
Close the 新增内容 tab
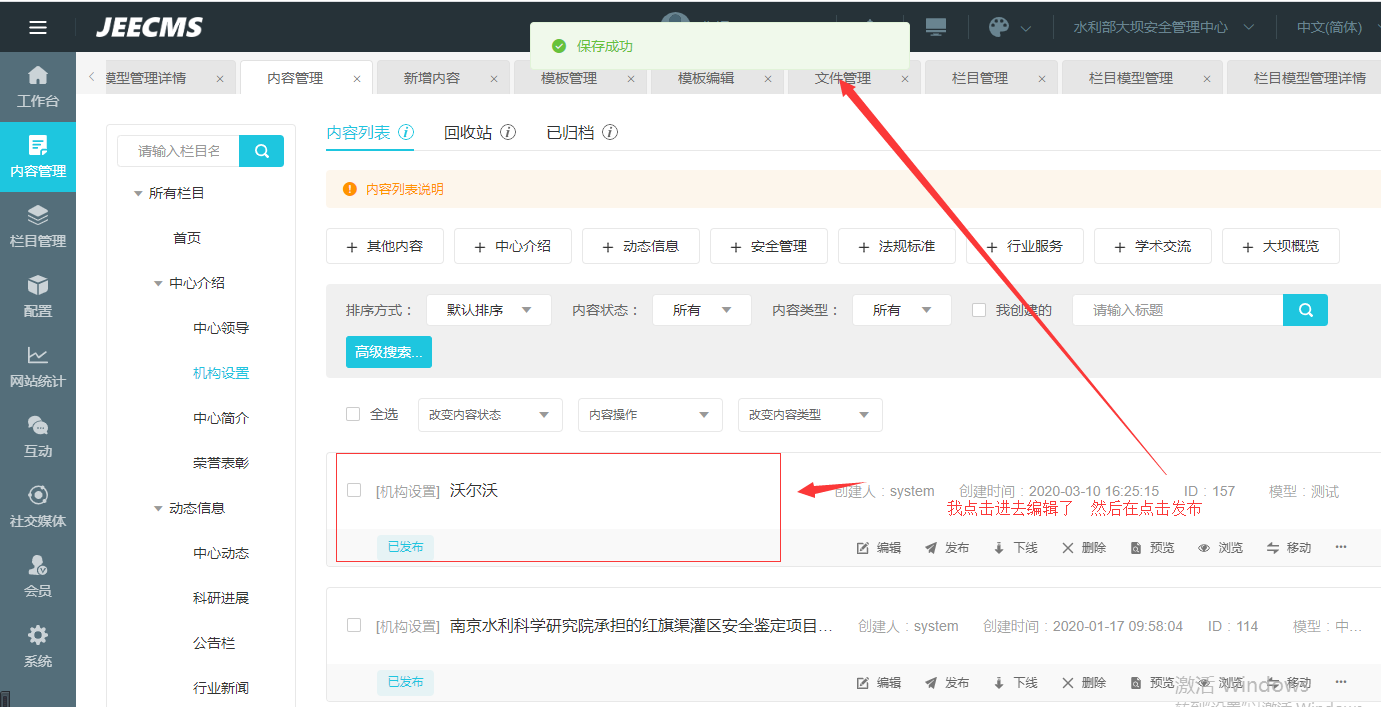tap(494, 79)
